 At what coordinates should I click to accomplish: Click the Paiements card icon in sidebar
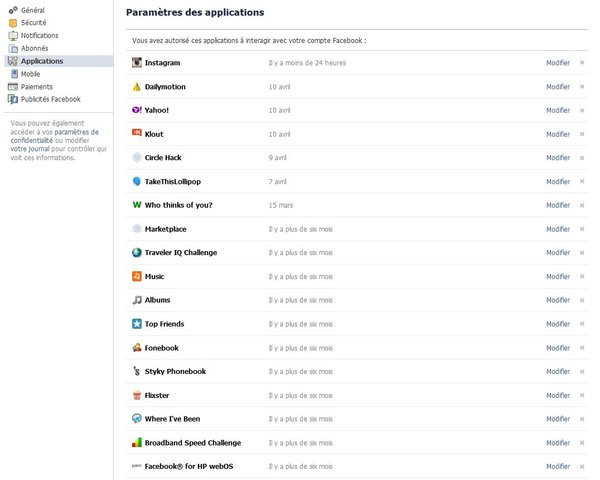tap(13, 87)
